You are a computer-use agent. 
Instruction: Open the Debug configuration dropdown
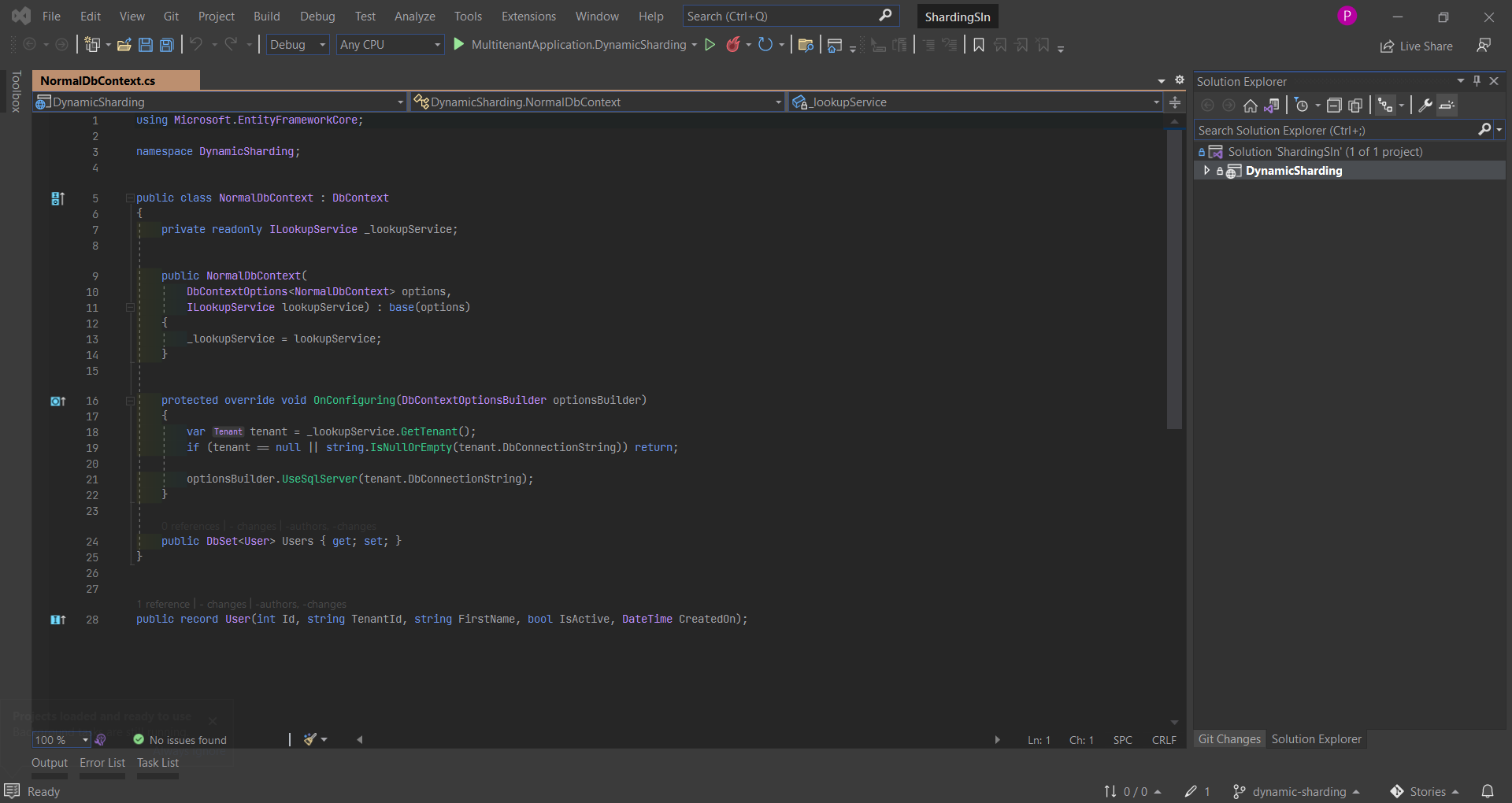point(298,45)
